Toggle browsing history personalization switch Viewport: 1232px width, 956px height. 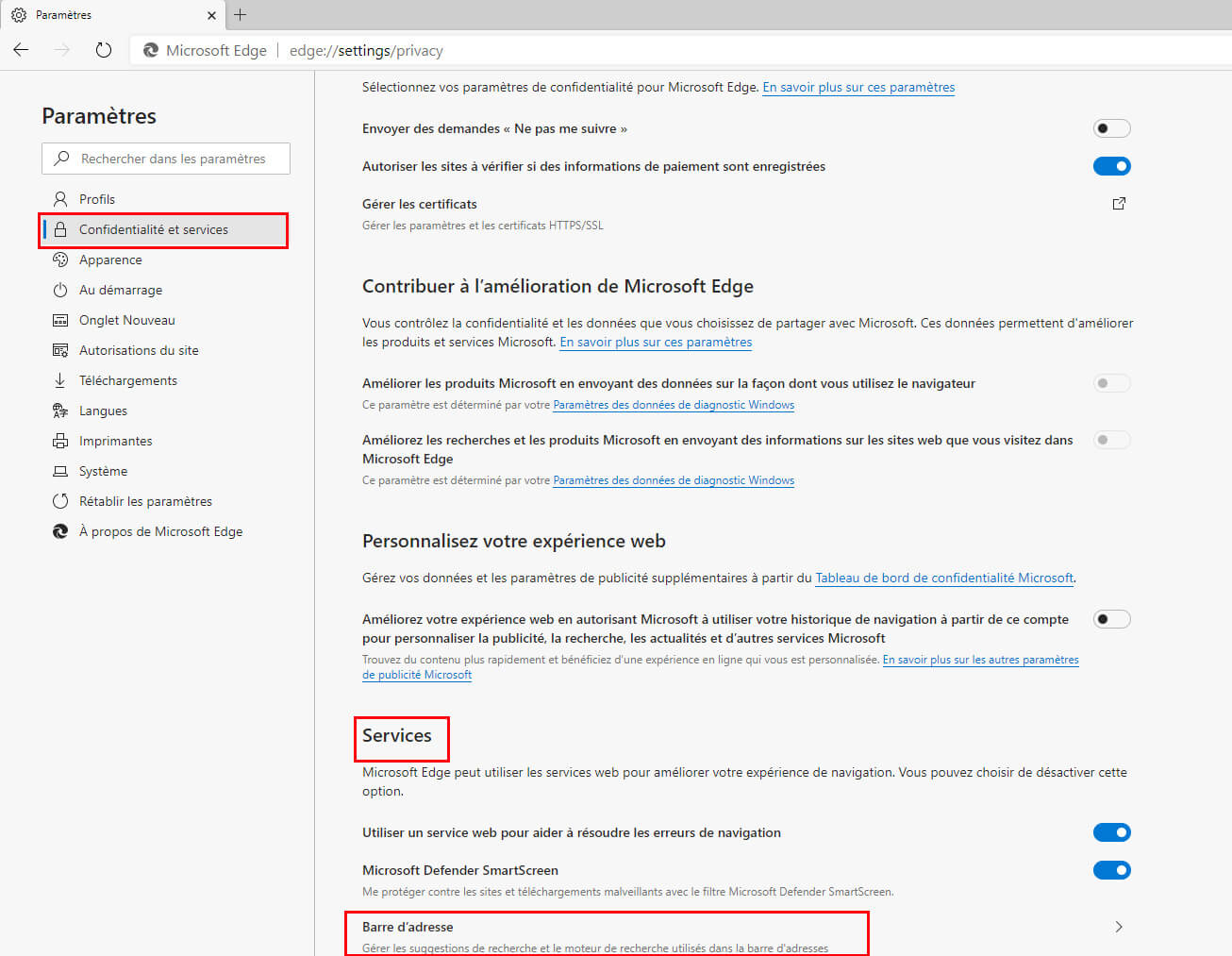point(1112,619)
